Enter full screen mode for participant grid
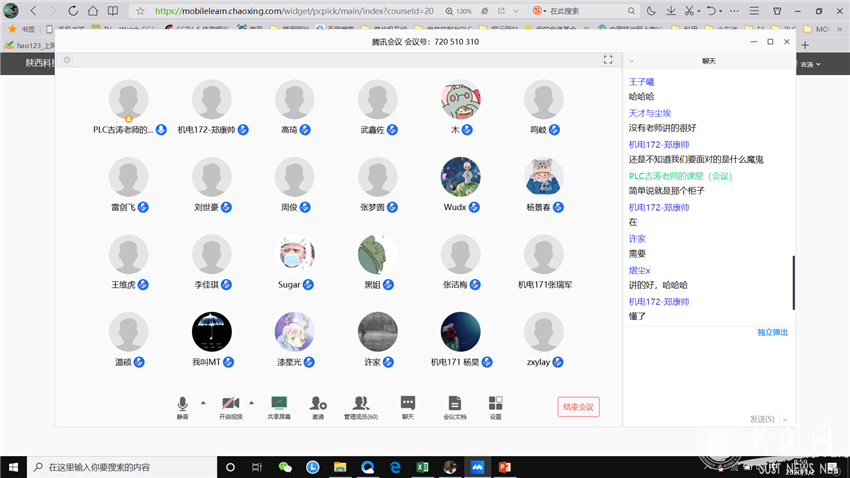 pos(607,60)
